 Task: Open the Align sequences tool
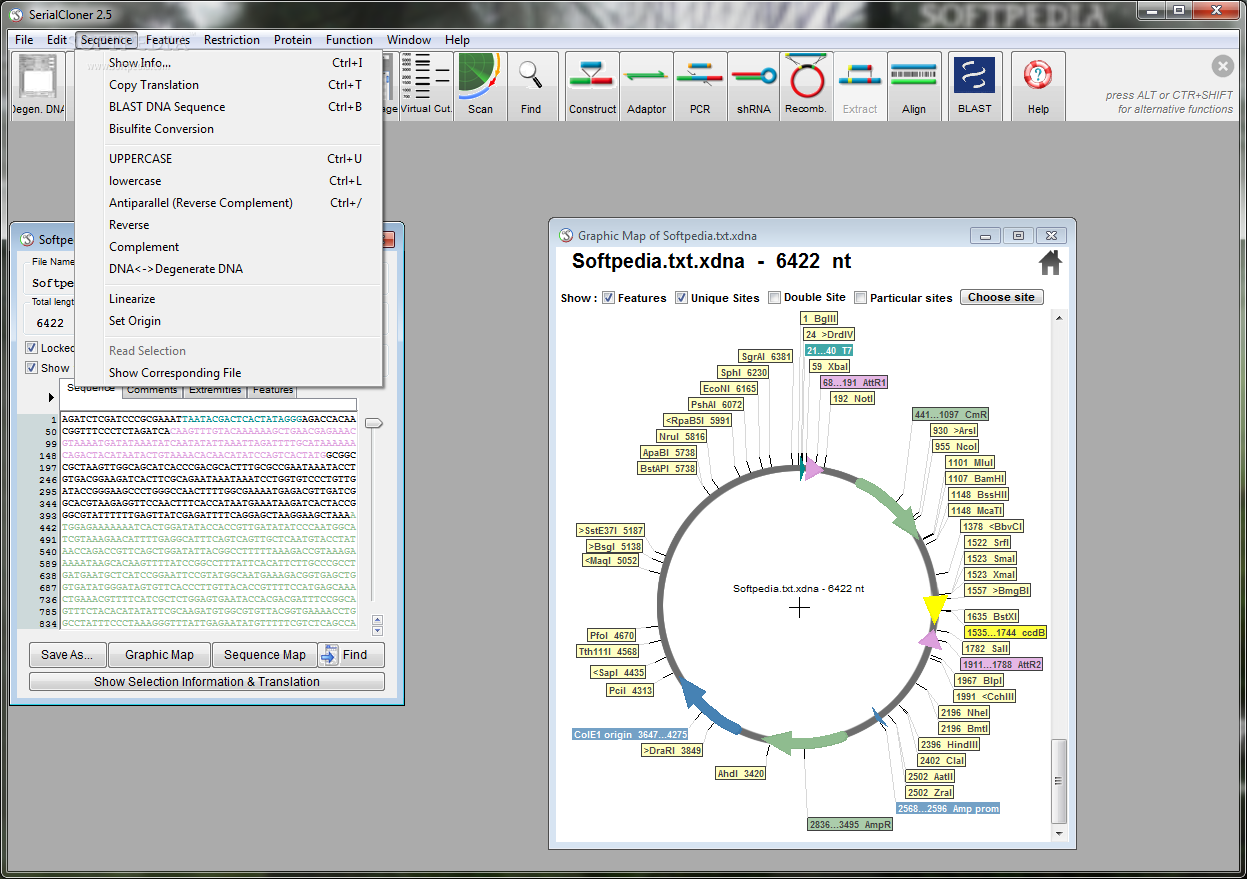[914, 86]
